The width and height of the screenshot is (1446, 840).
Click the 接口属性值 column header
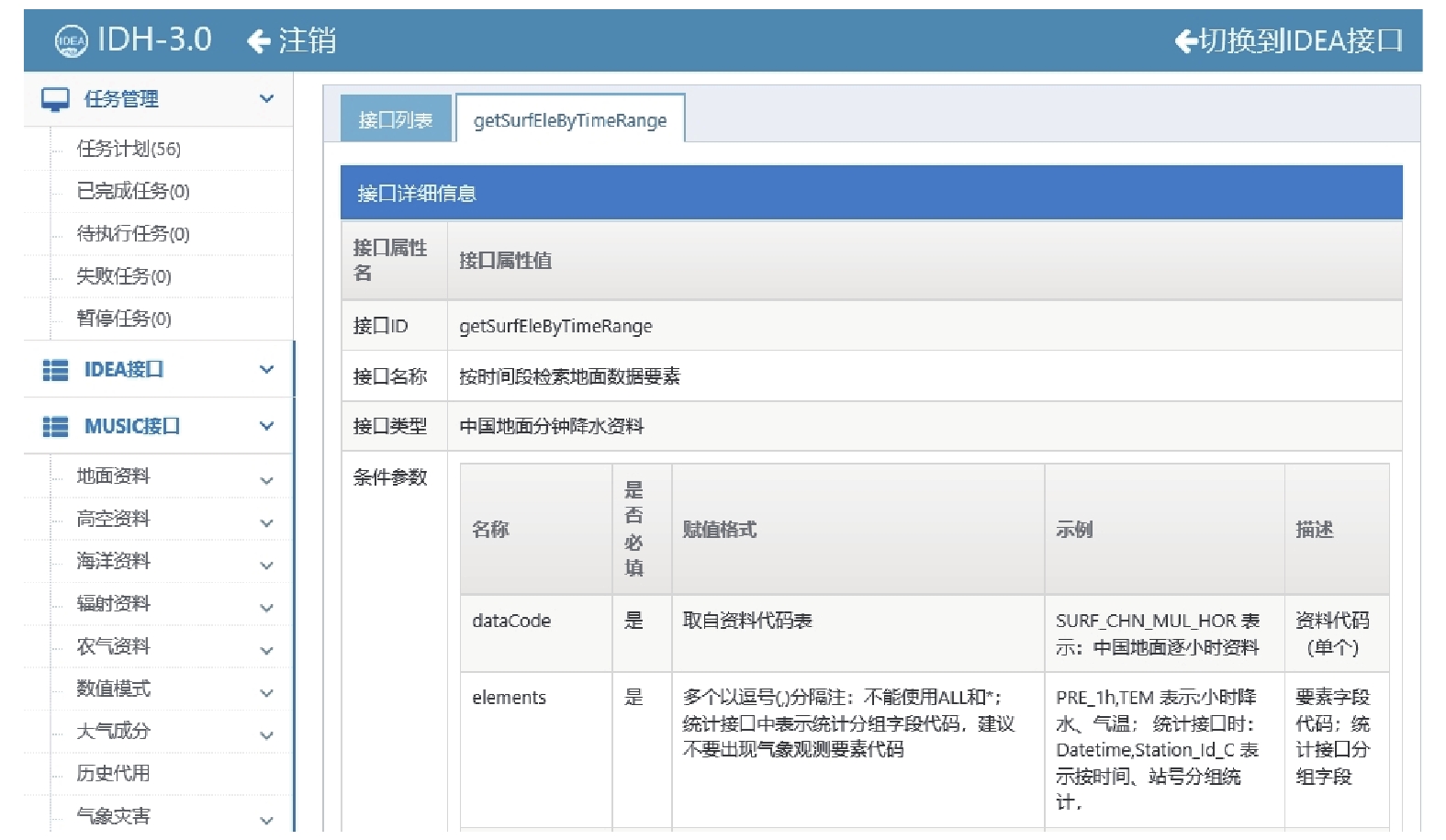925,260
